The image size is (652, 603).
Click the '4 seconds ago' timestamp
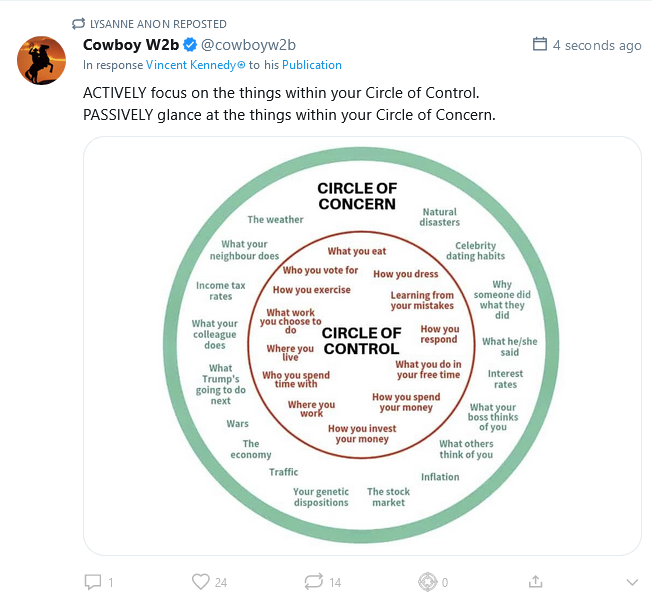coord(597,45)
